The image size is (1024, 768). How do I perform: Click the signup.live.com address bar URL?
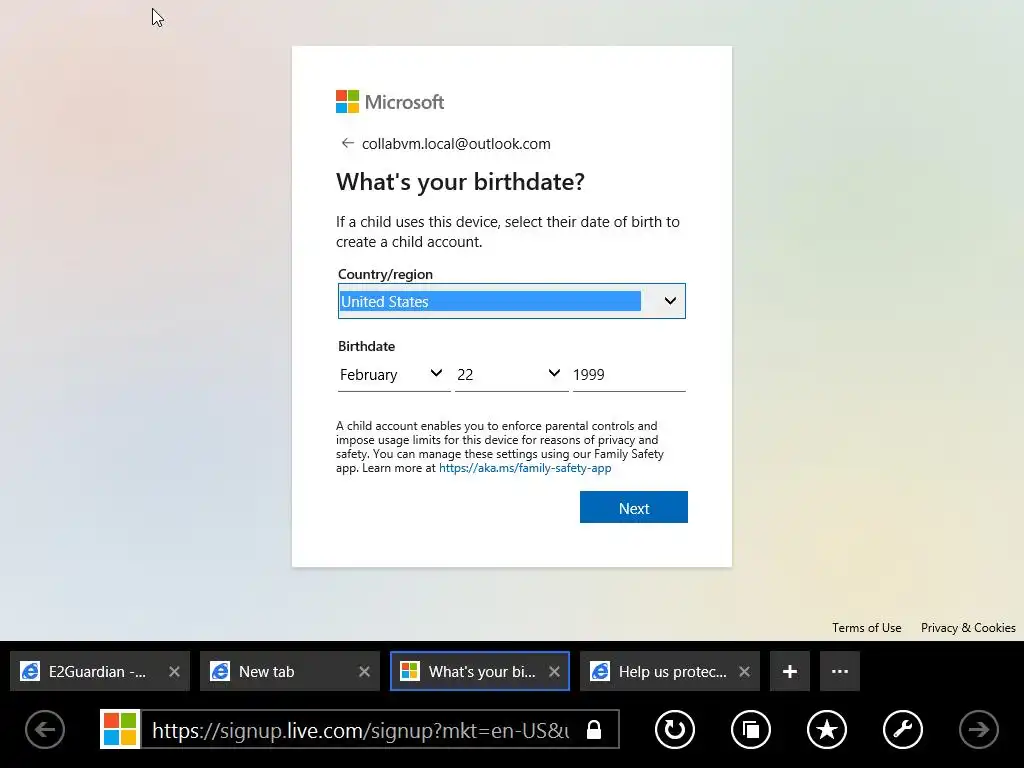(x=360, y=730)
